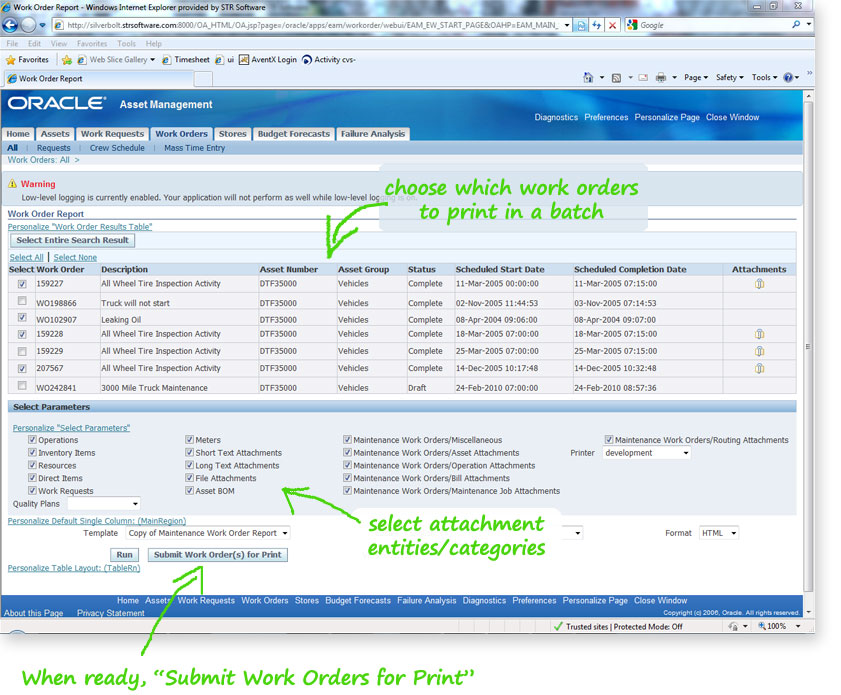This screenshot has height=695, width=841.
Task: Click the Select None link
Action: pyautogui.click(x=75, y=257)
